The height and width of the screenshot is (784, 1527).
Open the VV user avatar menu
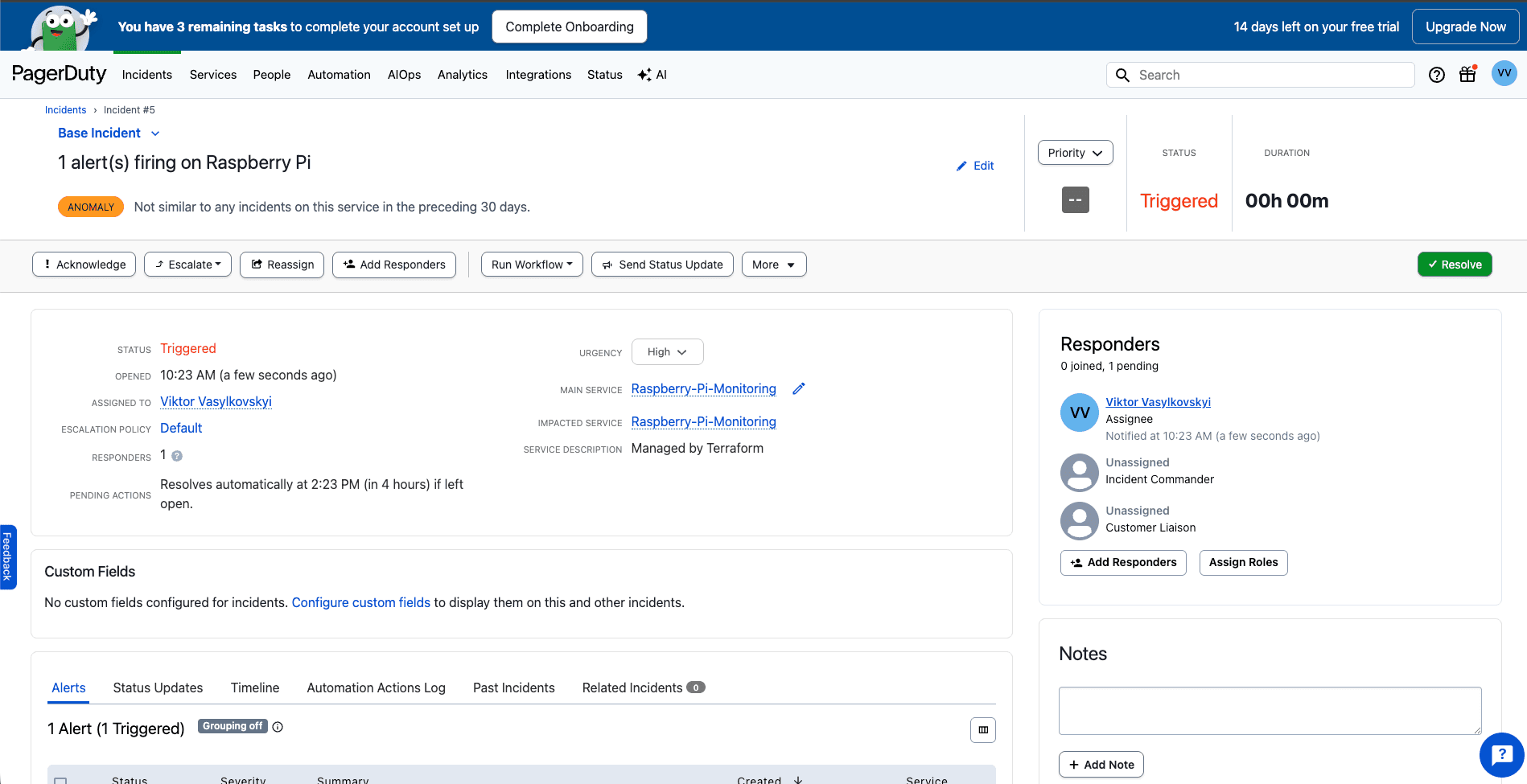[x=1504, y=73]
